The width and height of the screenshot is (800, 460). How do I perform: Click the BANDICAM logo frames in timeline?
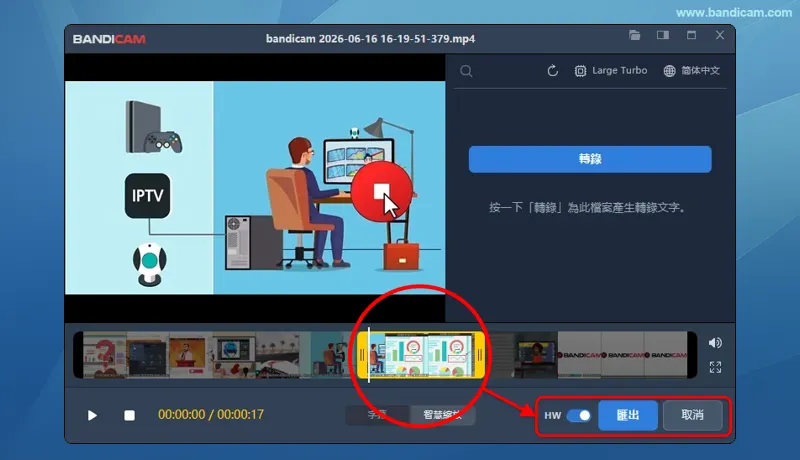pyautogui.click(x=622, y=355)
